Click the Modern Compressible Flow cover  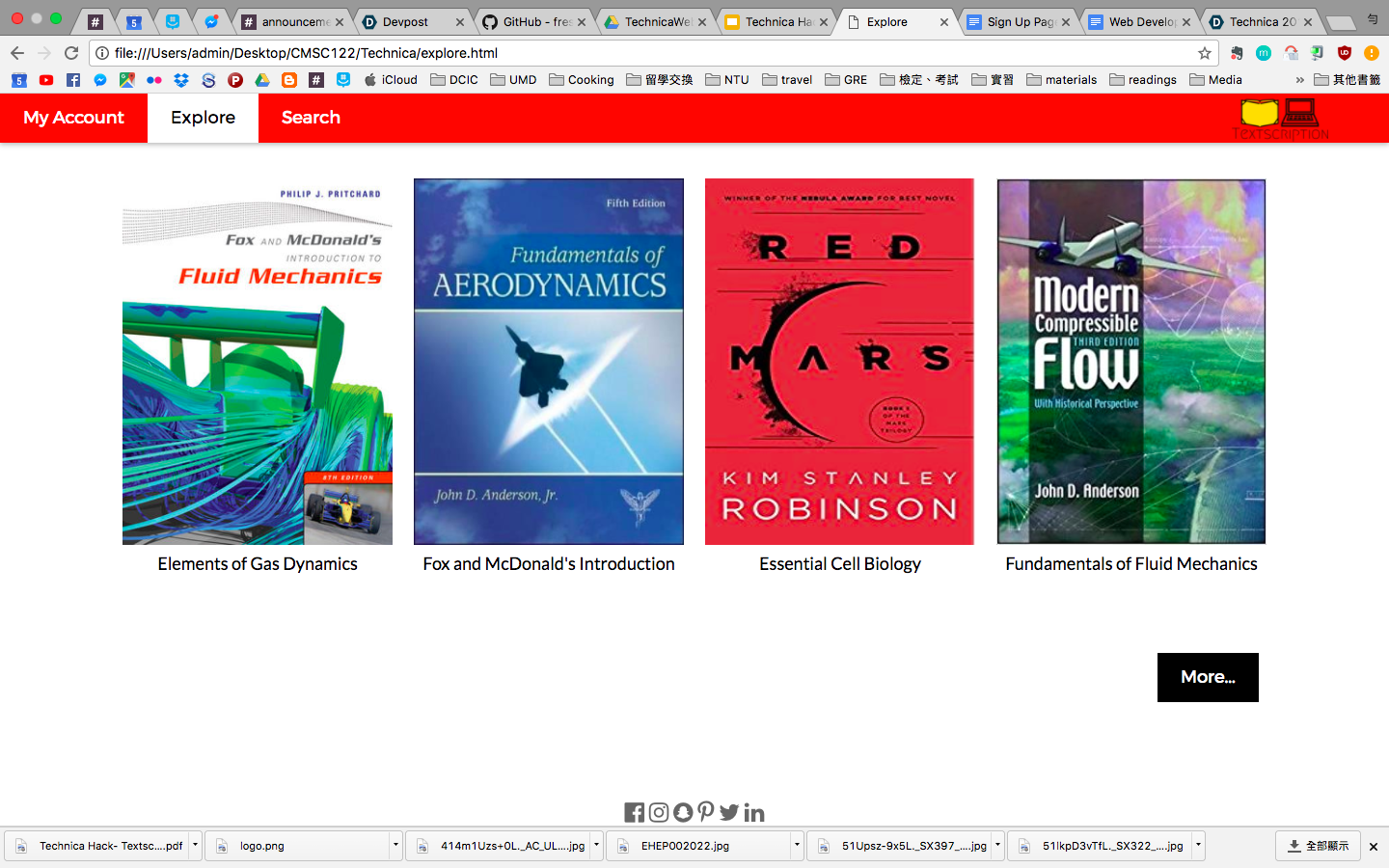tap(1131, 362)
